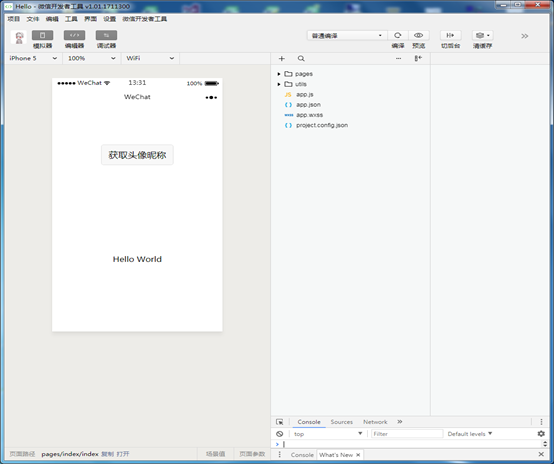Viewport: 554px width, 464px height.
Task: Click the collapse file tree panel icon
Action: tap(418, 59)
